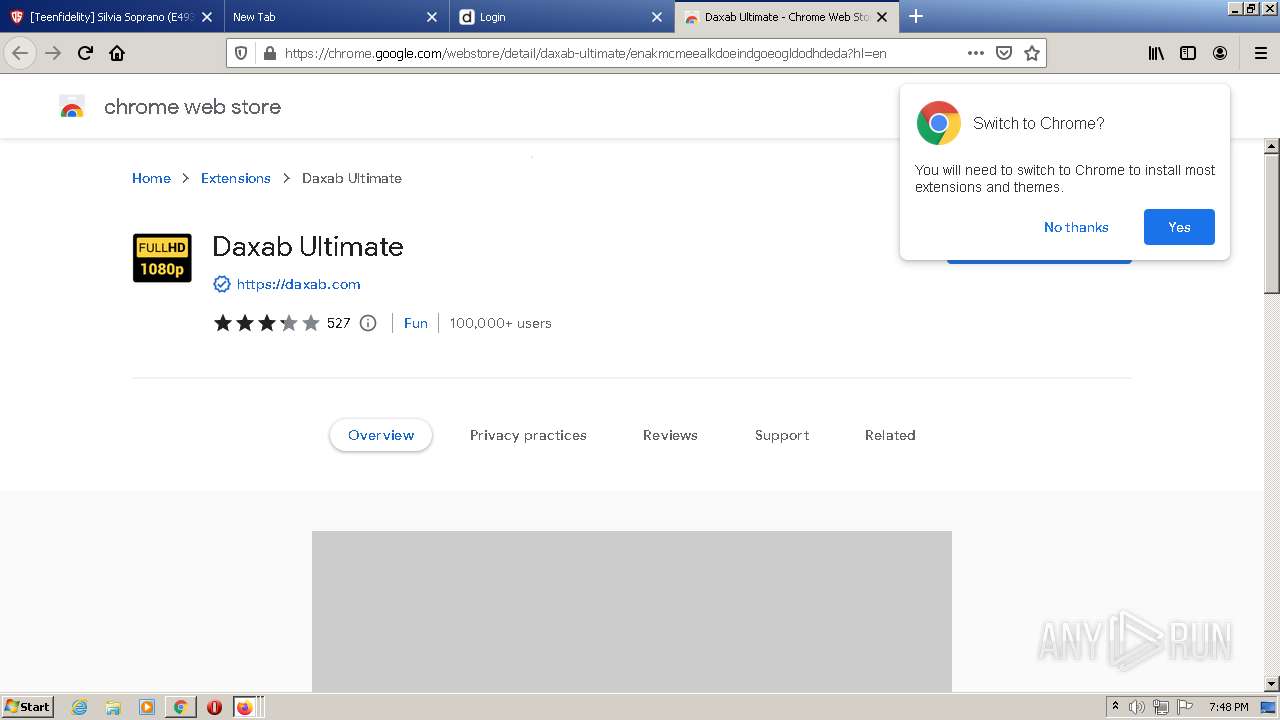Reload the current page

coord(85,53)
